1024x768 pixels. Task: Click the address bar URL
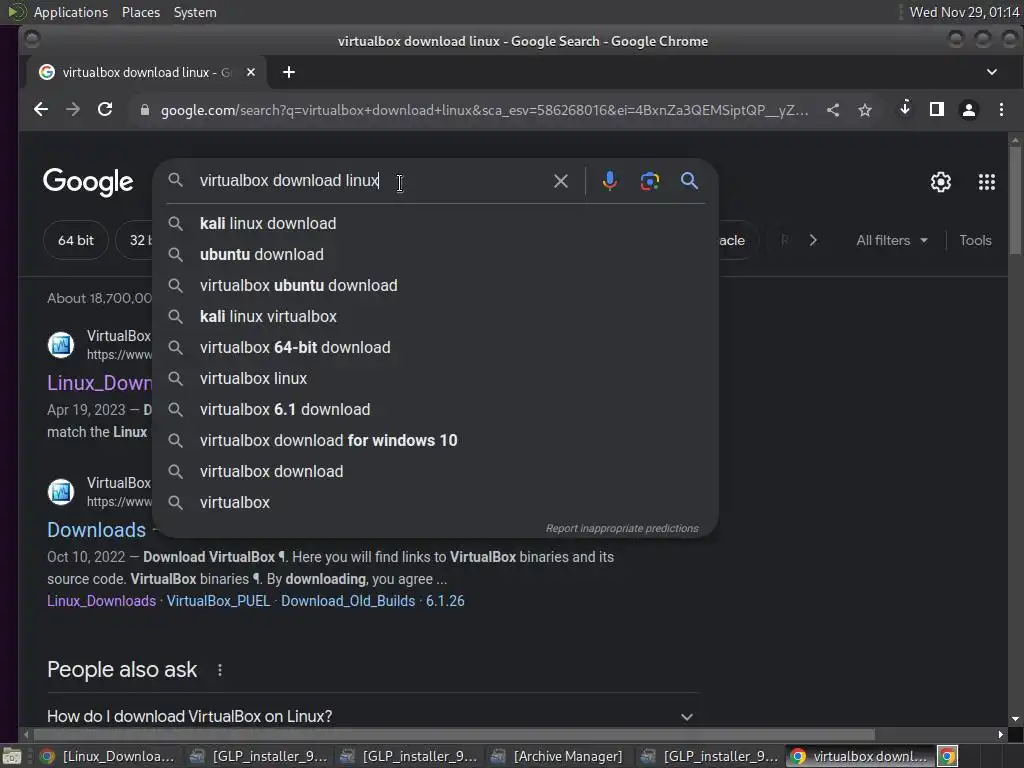pyautogui.click(x=484, y=110)
